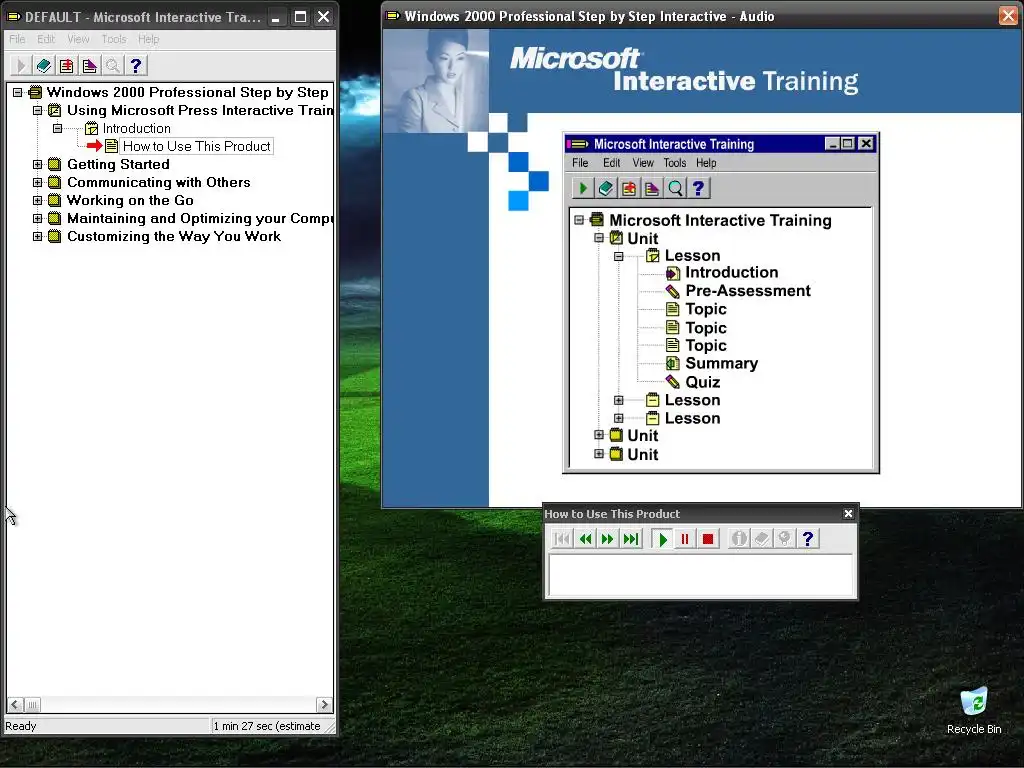This screenshot has width=1024, height=768.
Task: Maximize the DEFAULT training window
Action: tap(300, 17)
